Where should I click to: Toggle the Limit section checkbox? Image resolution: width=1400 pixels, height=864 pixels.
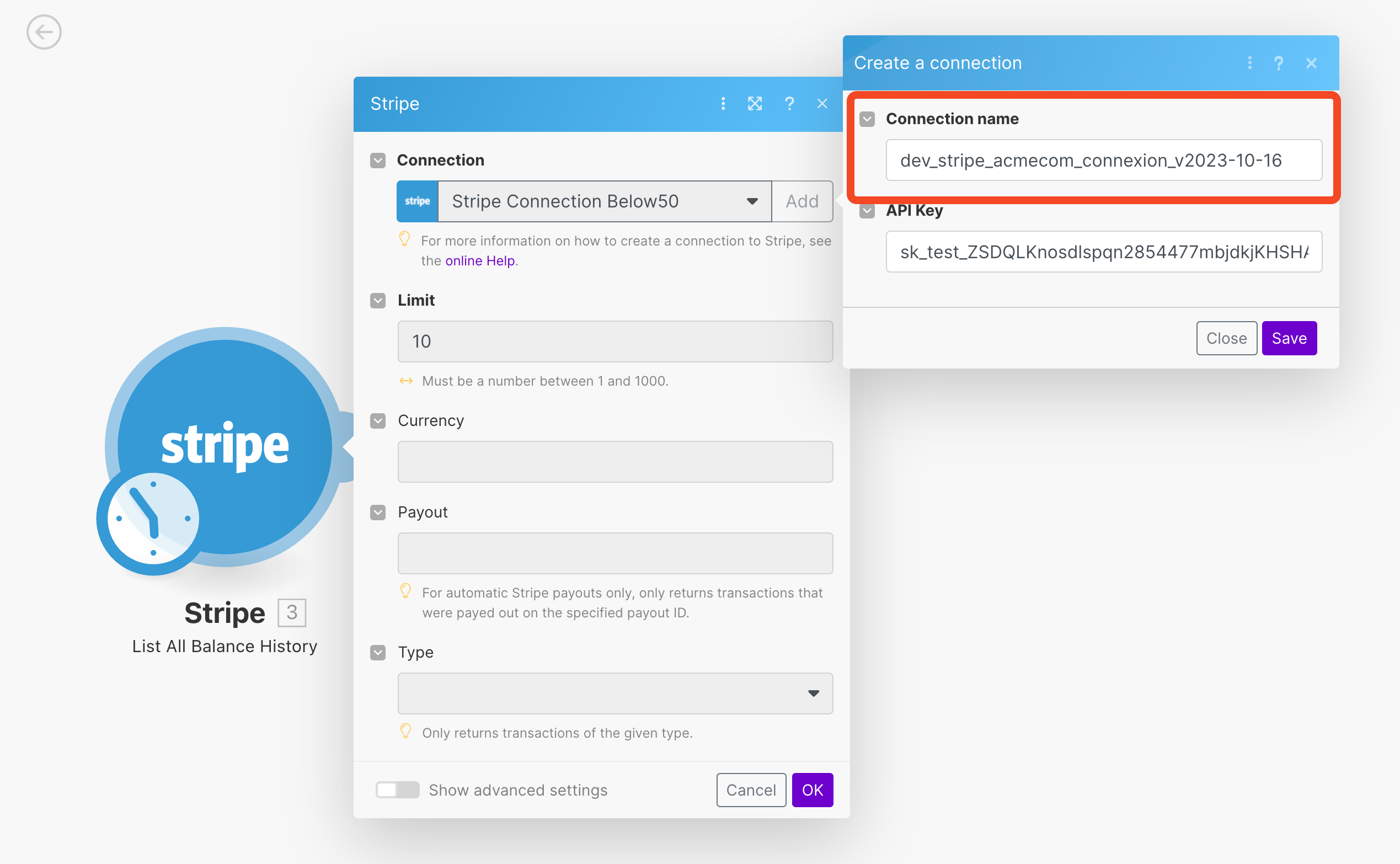coord(379,300)
